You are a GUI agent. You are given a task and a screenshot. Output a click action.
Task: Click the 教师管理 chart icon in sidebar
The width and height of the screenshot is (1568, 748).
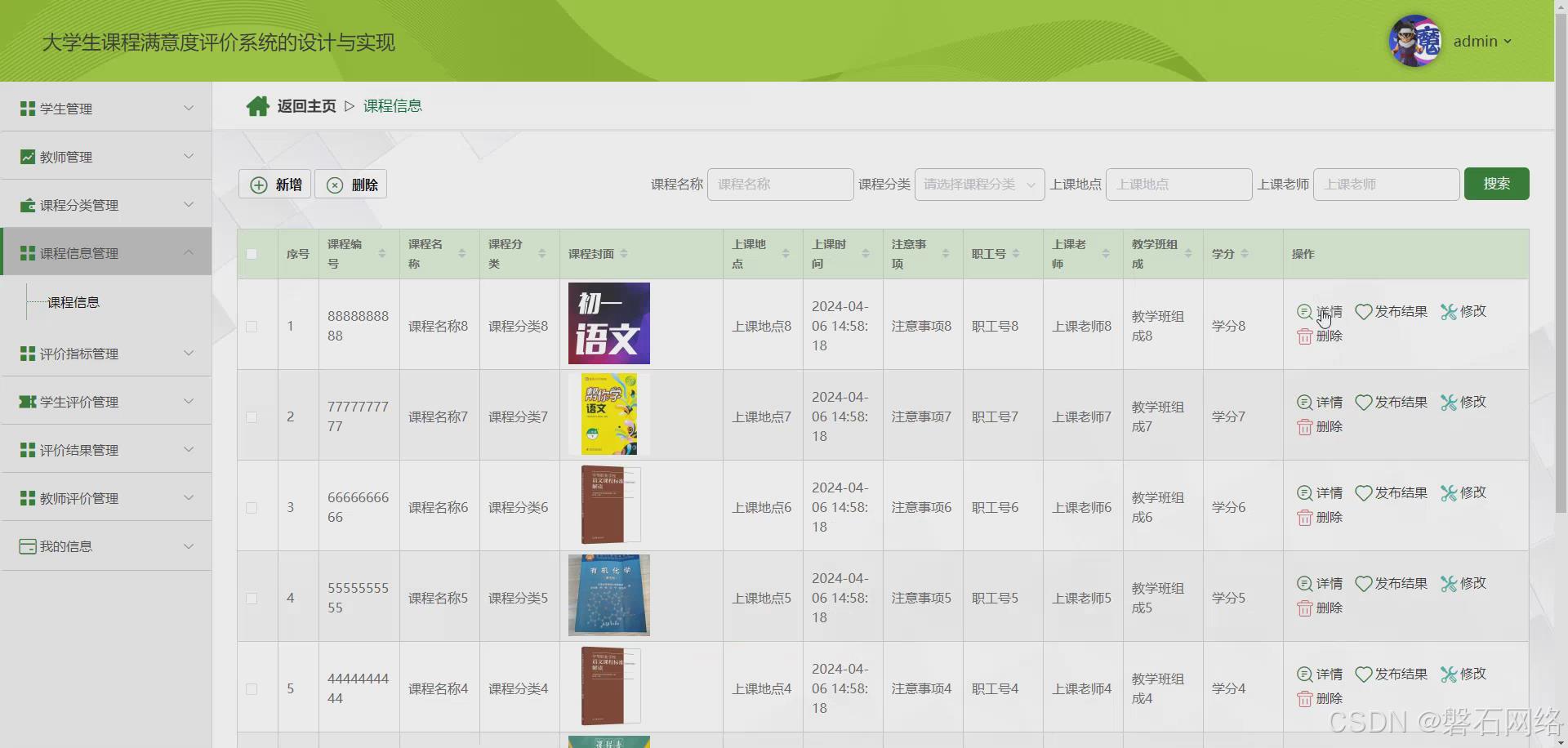click(x=28, y=157)
